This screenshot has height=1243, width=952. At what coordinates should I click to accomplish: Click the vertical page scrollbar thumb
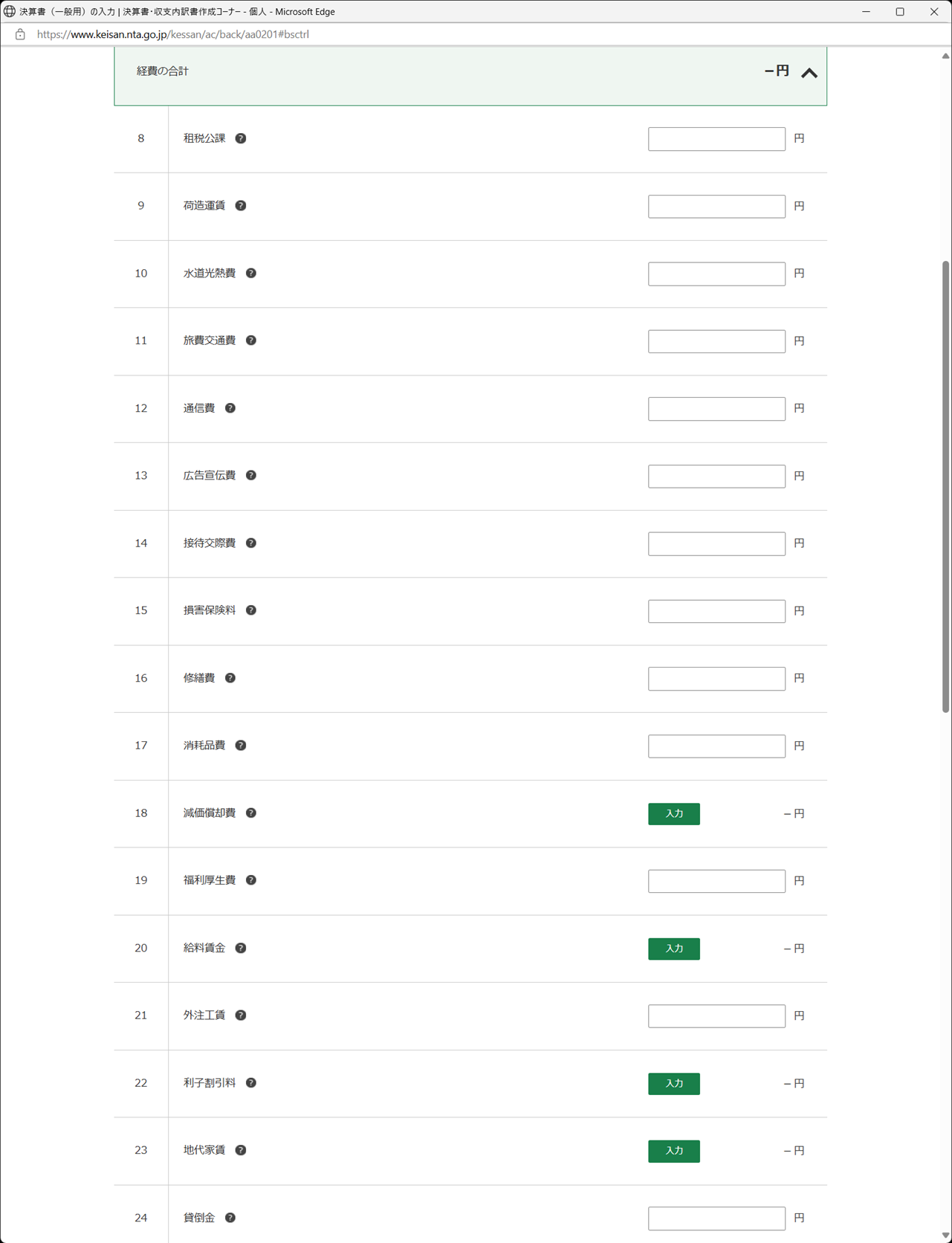pos(945,486)
